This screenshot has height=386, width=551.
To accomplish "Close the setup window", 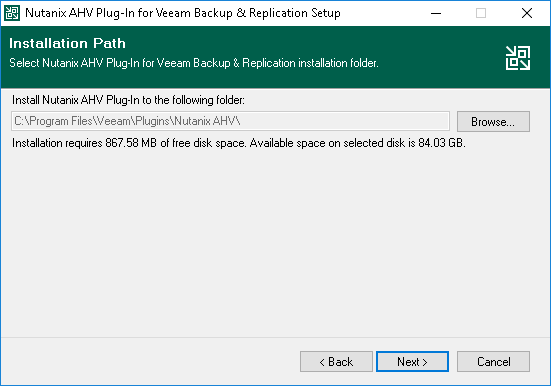I will click(x=526, y=13).
